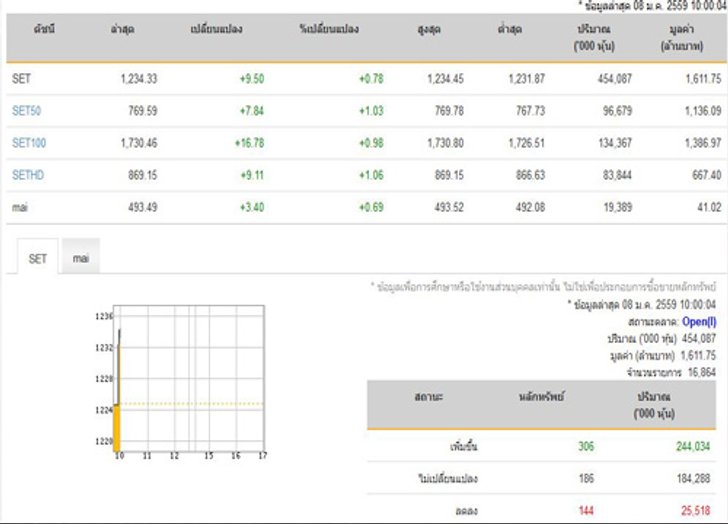Viewport: 728px width, 524px height.
Task: Click SET100 low value 1,726.51
Action: 526,143
